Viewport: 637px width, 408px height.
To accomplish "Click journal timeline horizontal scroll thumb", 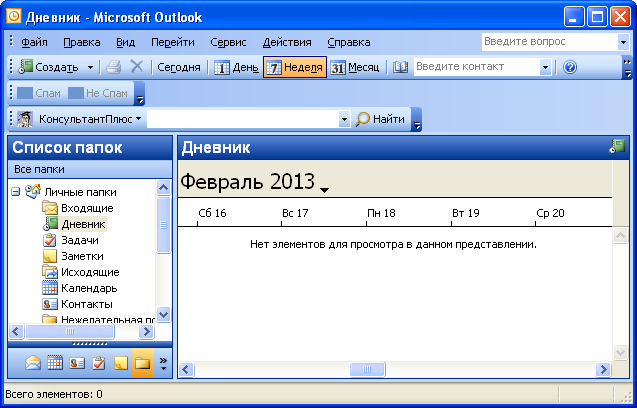I will 367,370.
